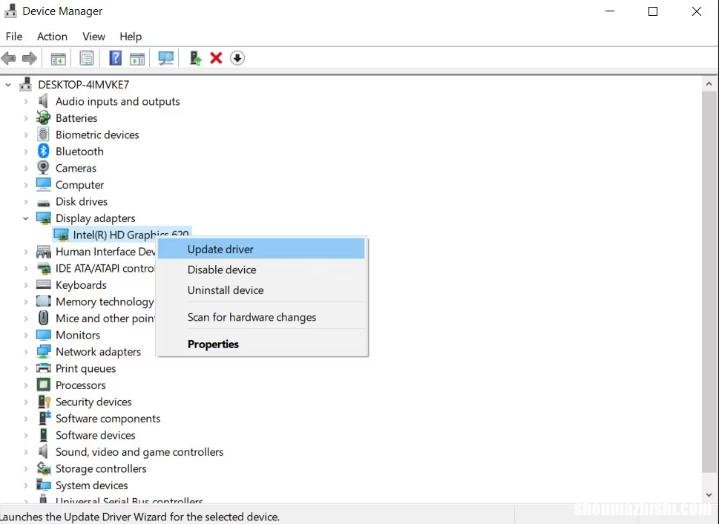Click the down-arrow disable device toolbar icon
Screen dimensions: 722x524
[237, 58]
